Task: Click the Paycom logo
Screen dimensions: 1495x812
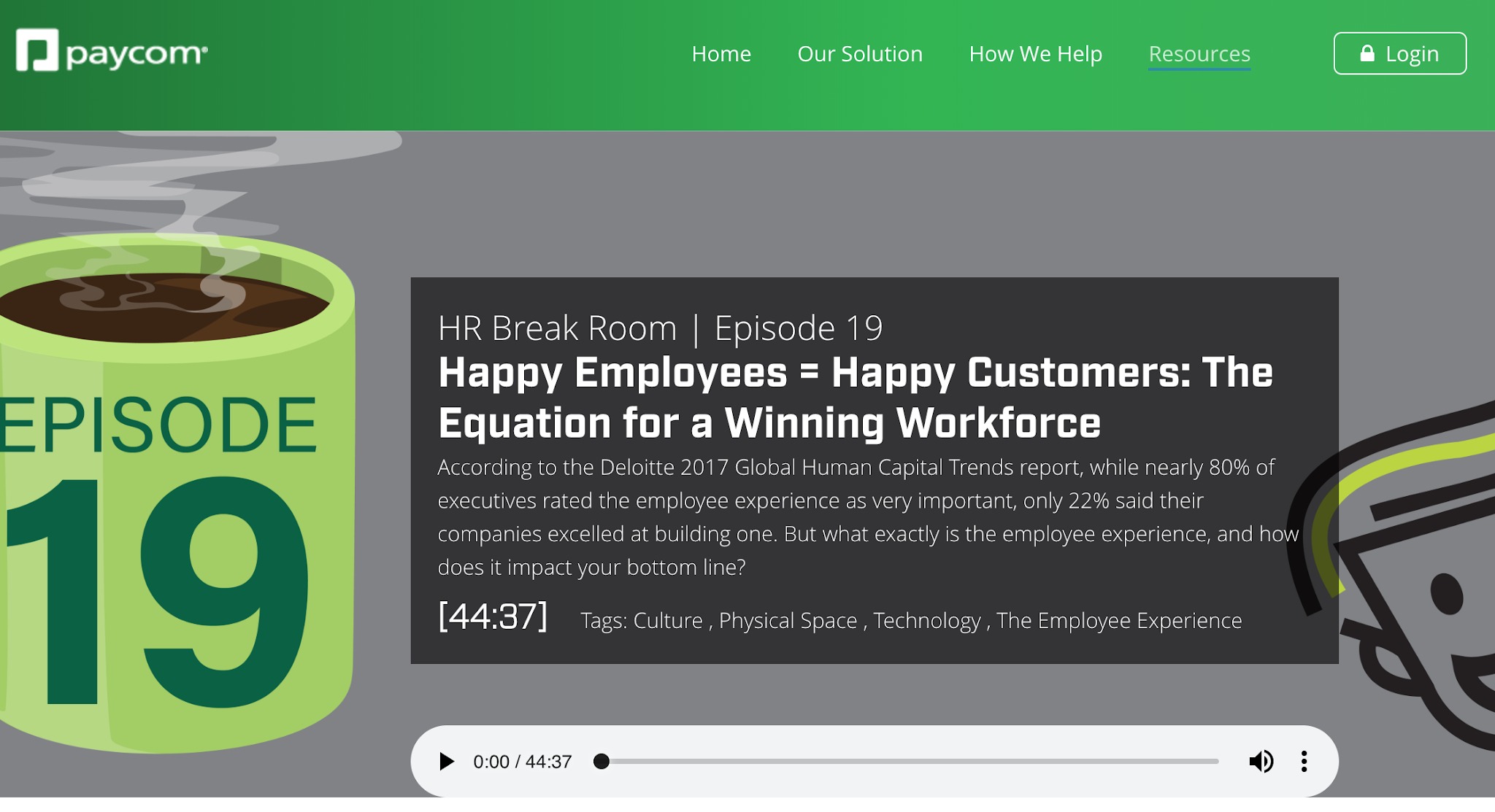Action: [x=112, y=51]
